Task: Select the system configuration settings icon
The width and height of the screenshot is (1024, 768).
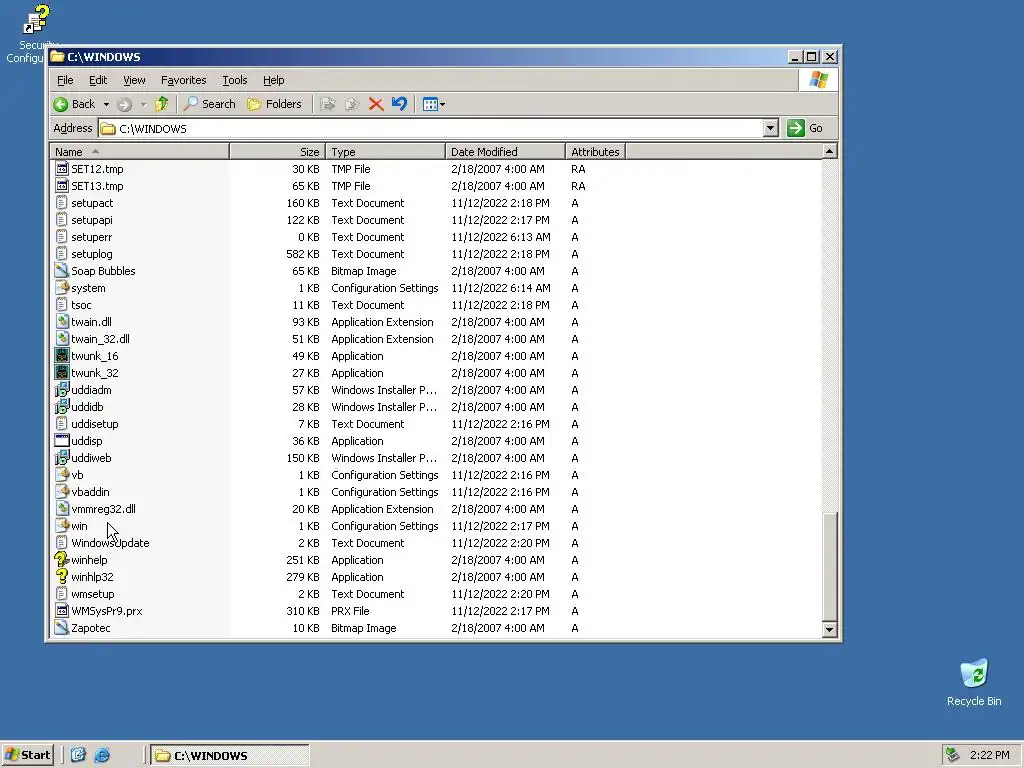Action: pos(62,287)
